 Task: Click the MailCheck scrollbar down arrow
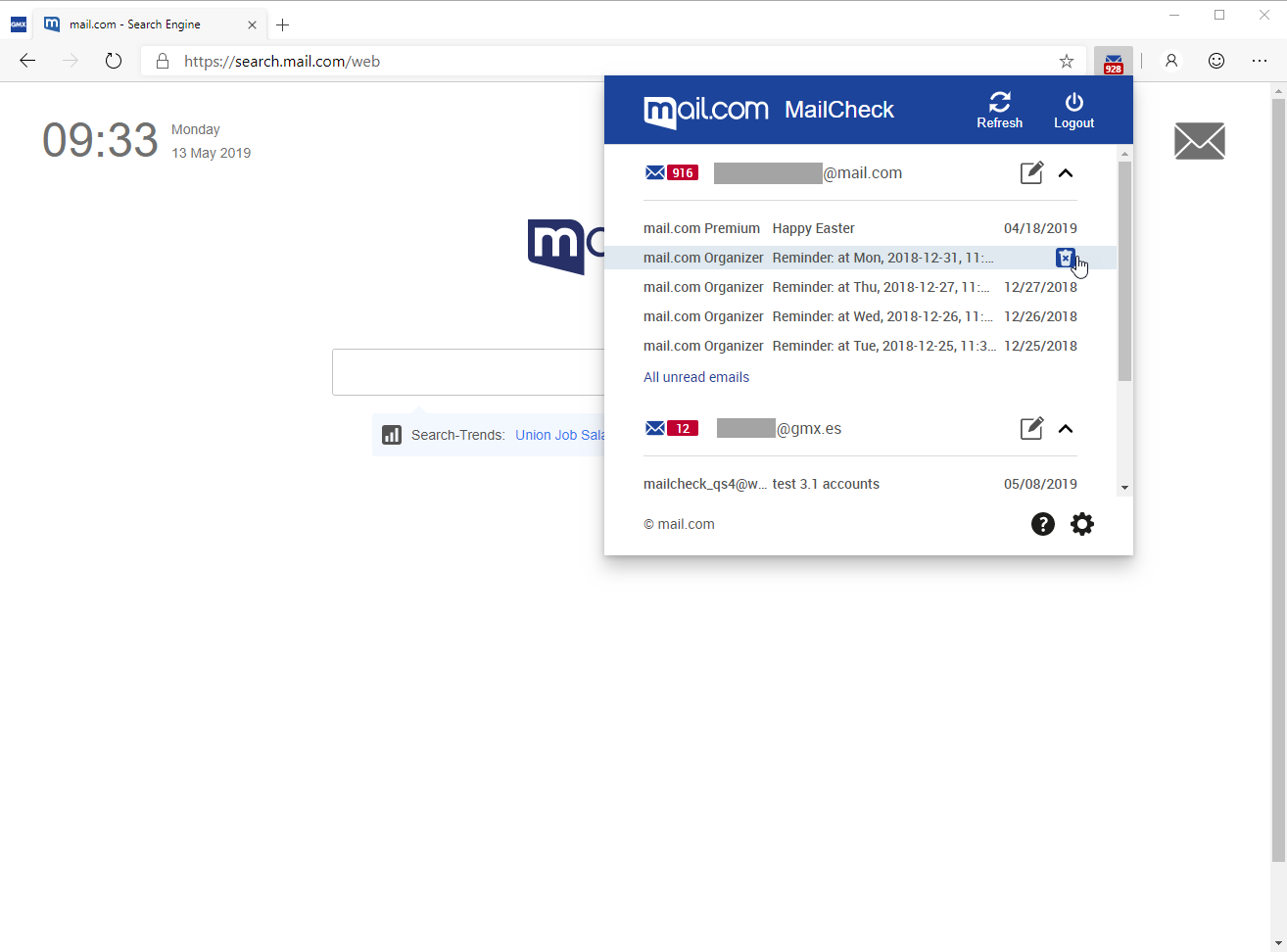pos(1124,488)
